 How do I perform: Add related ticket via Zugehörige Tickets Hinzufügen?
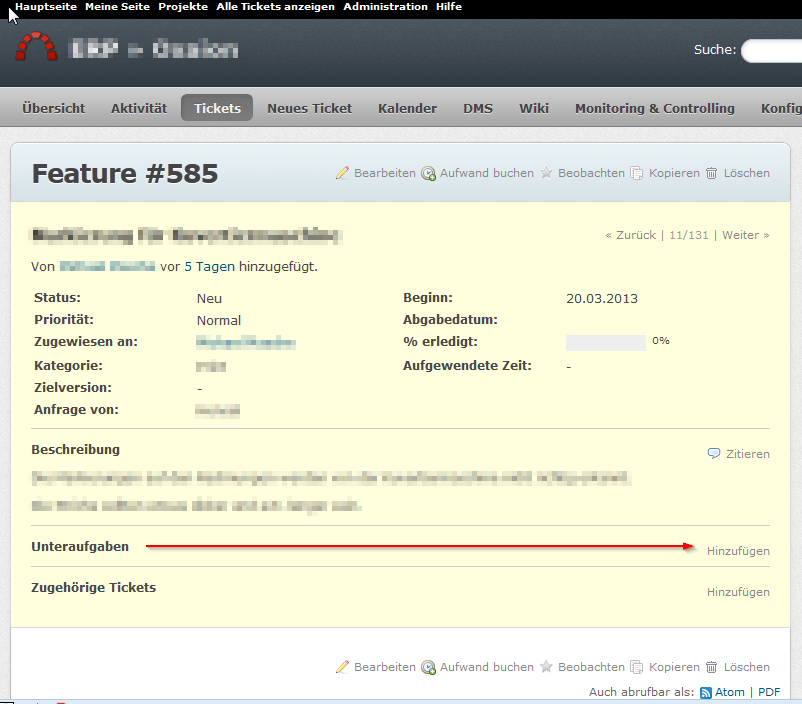[x=738, y=592]
